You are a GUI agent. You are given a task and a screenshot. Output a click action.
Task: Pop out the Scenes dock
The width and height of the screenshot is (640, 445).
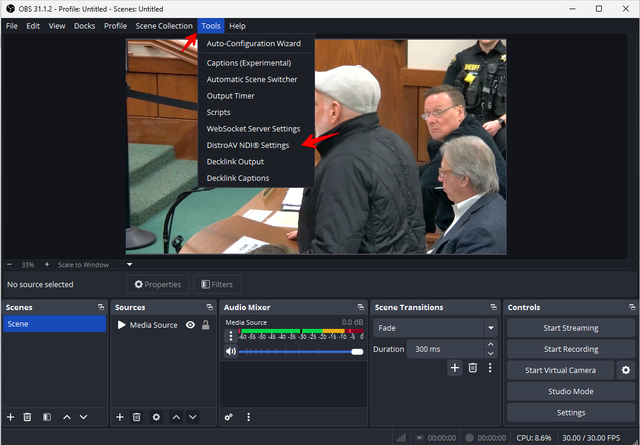(101, 307)
